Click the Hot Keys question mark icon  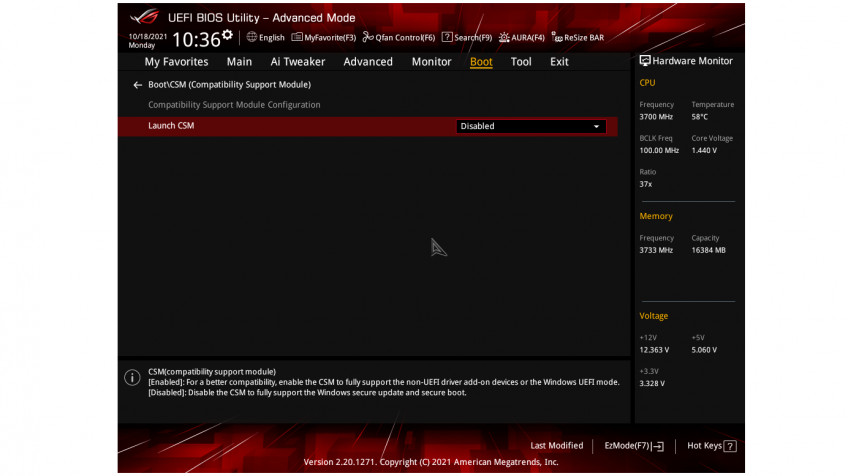[x=730, y=446]
